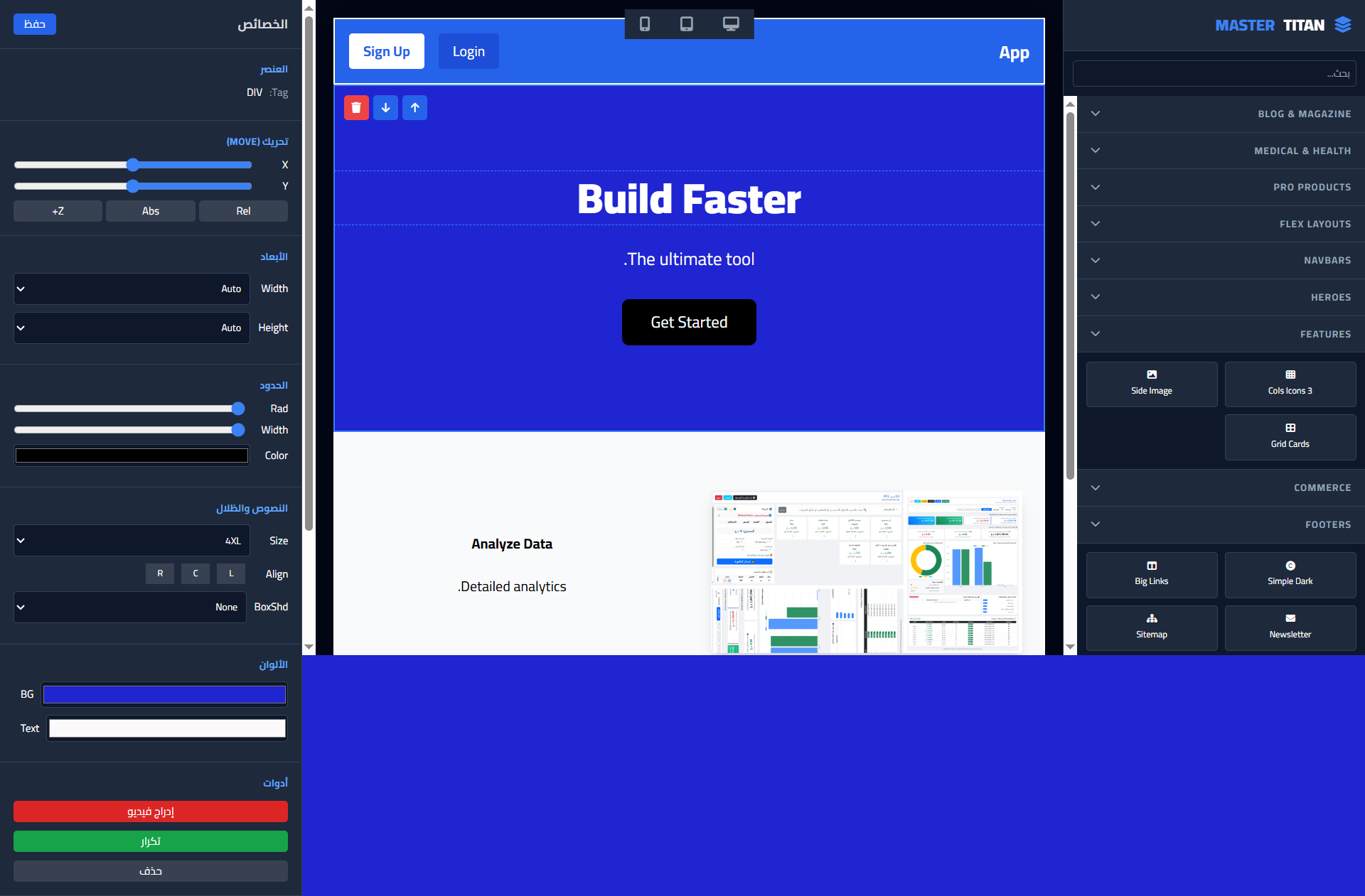Switch to tablet preview icon

pyautogui.click(x=687, y=24)
